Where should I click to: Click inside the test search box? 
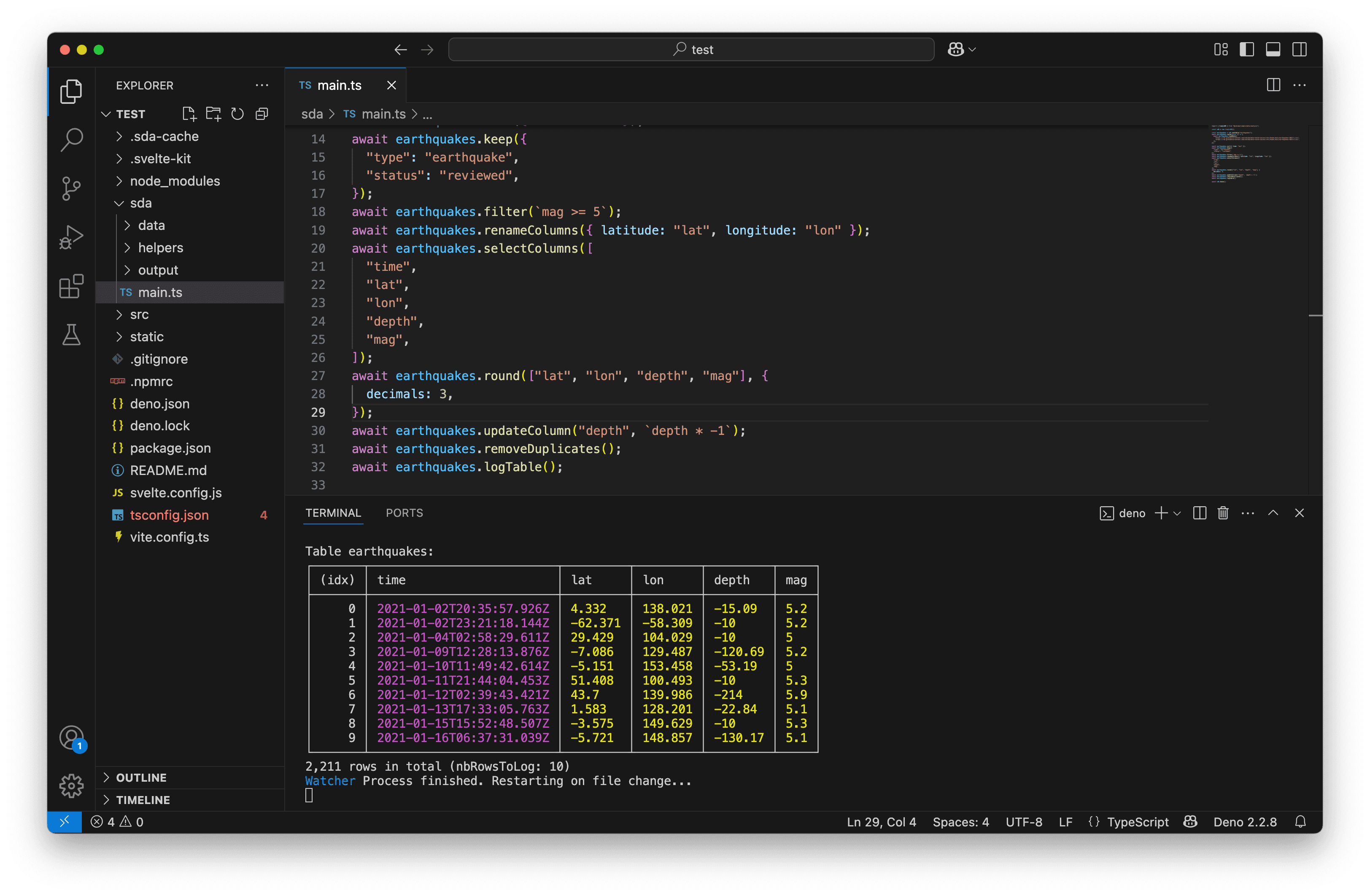690,49
